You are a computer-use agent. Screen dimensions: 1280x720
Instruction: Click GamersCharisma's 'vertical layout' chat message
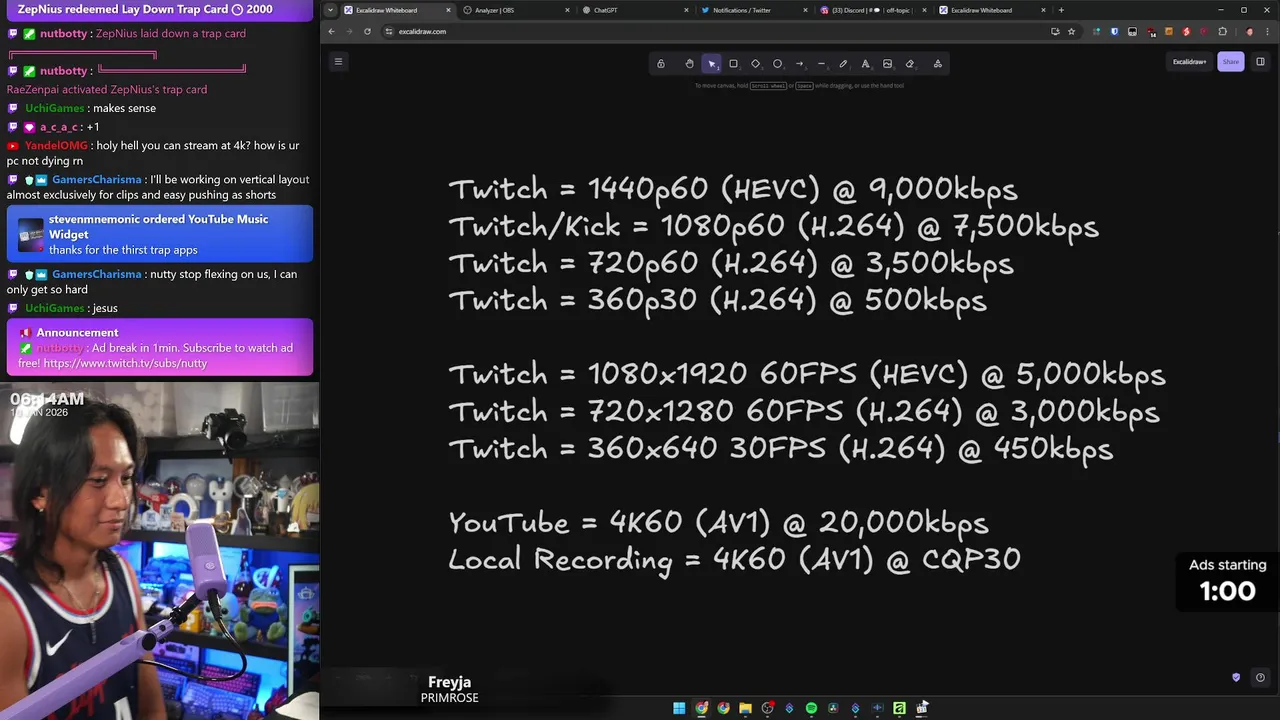pyautogui.click(x=160, y=187)
